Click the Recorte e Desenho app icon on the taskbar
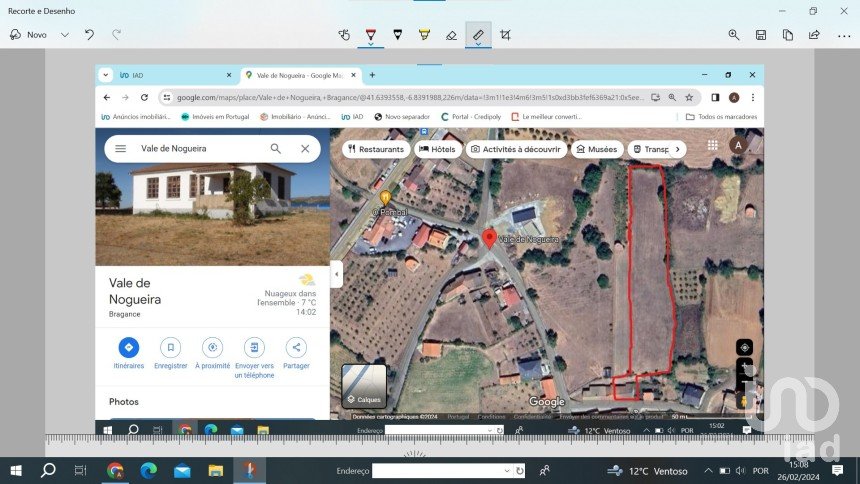 250,470
